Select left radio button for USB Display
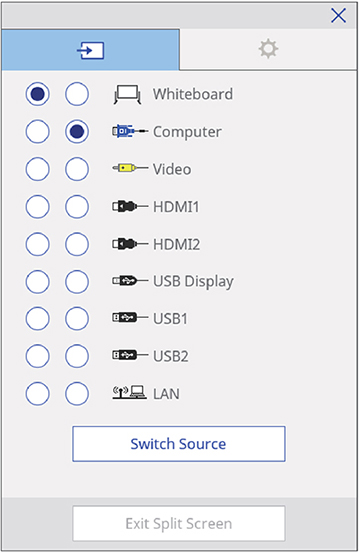360x553 pixels. click(x=37, y=281)
